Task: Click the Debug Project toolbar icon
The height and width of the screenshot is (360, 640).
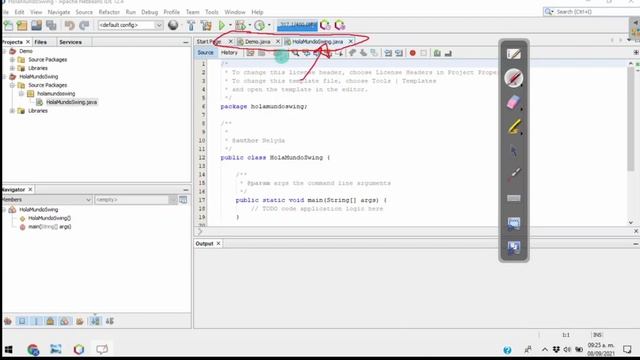Action: pos(240,25)
